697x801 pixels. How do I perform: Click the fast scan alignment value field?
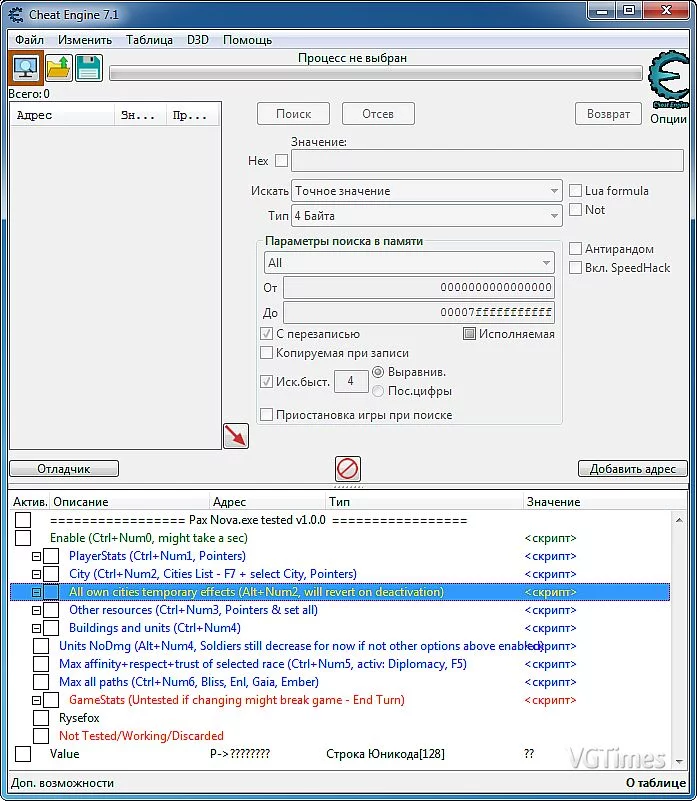click(x=351, y=381)
